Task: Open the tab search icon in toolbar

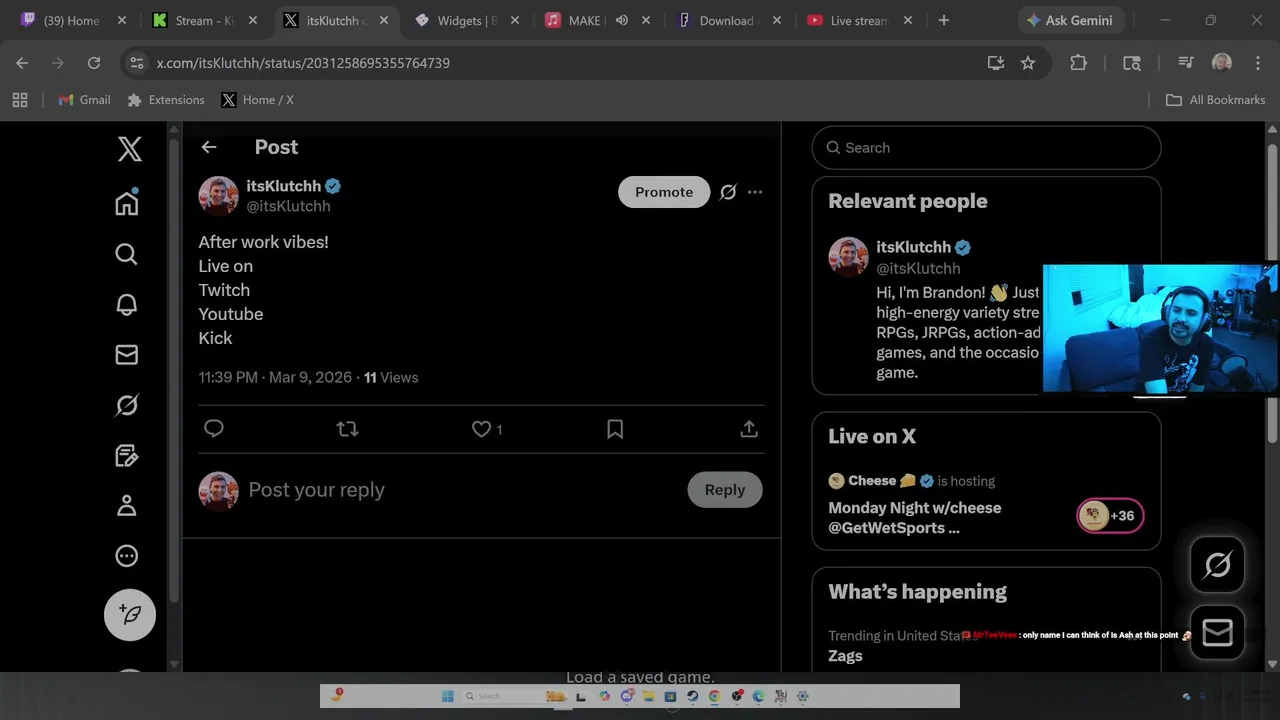Action: tap(1132, 63)
